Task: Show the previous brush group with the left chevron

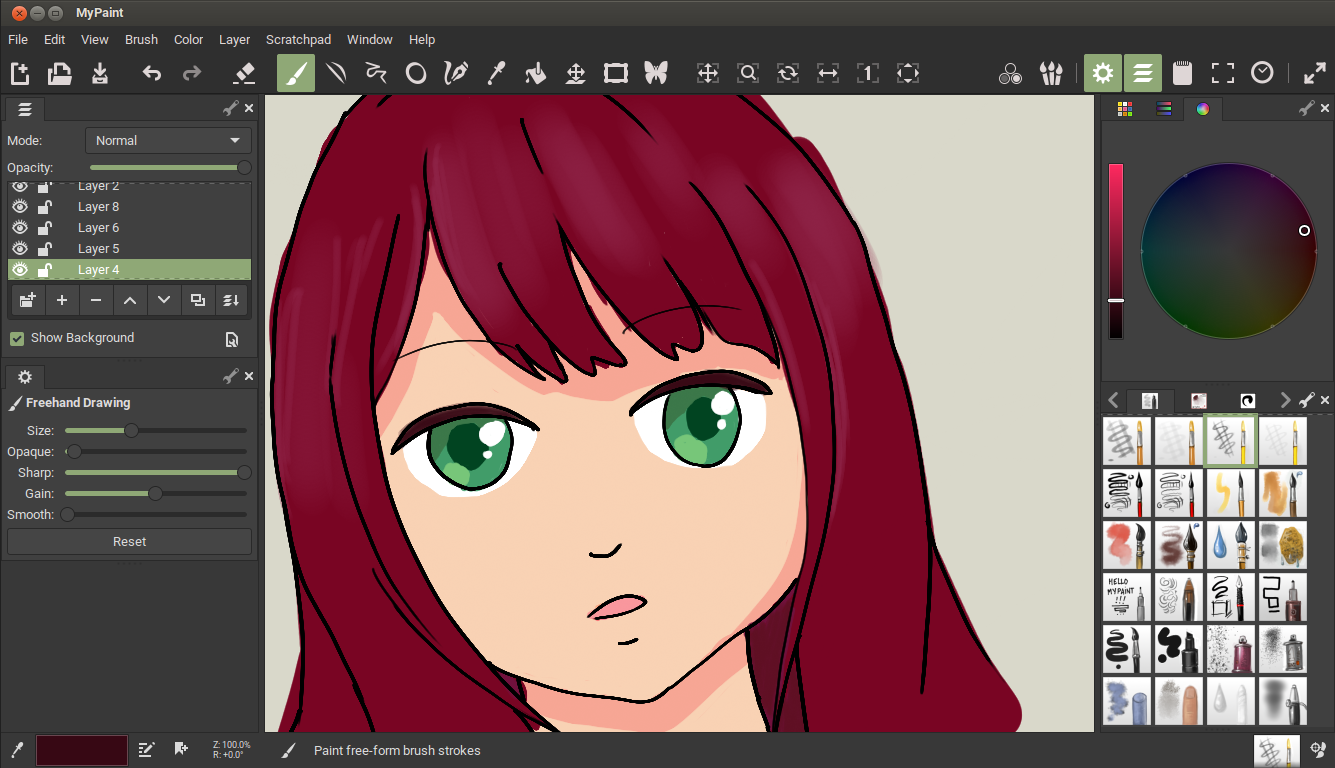Action: click(1113, 400)
